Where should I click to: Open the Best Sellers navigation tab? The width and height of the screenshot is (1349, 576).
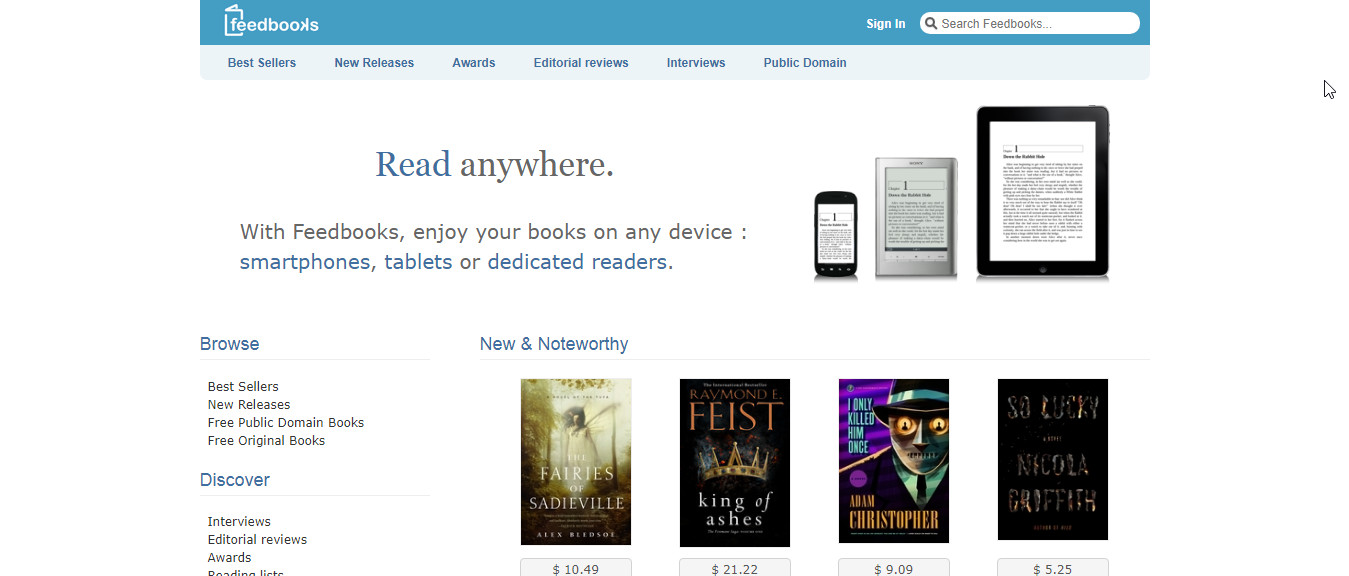(x=262, y=62)
